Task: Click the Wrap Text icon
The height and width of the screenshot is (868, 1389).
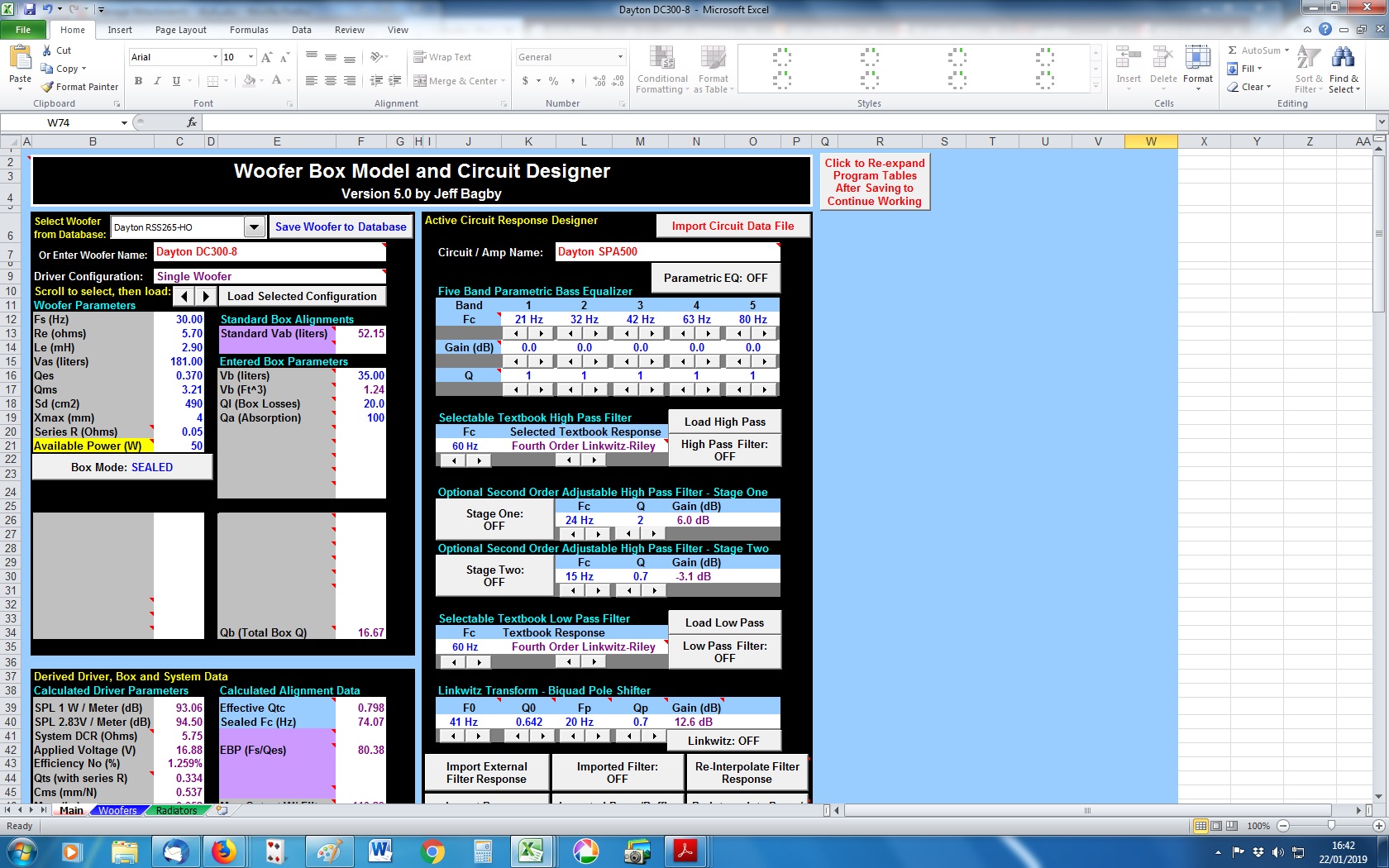Action: (420, 57)
